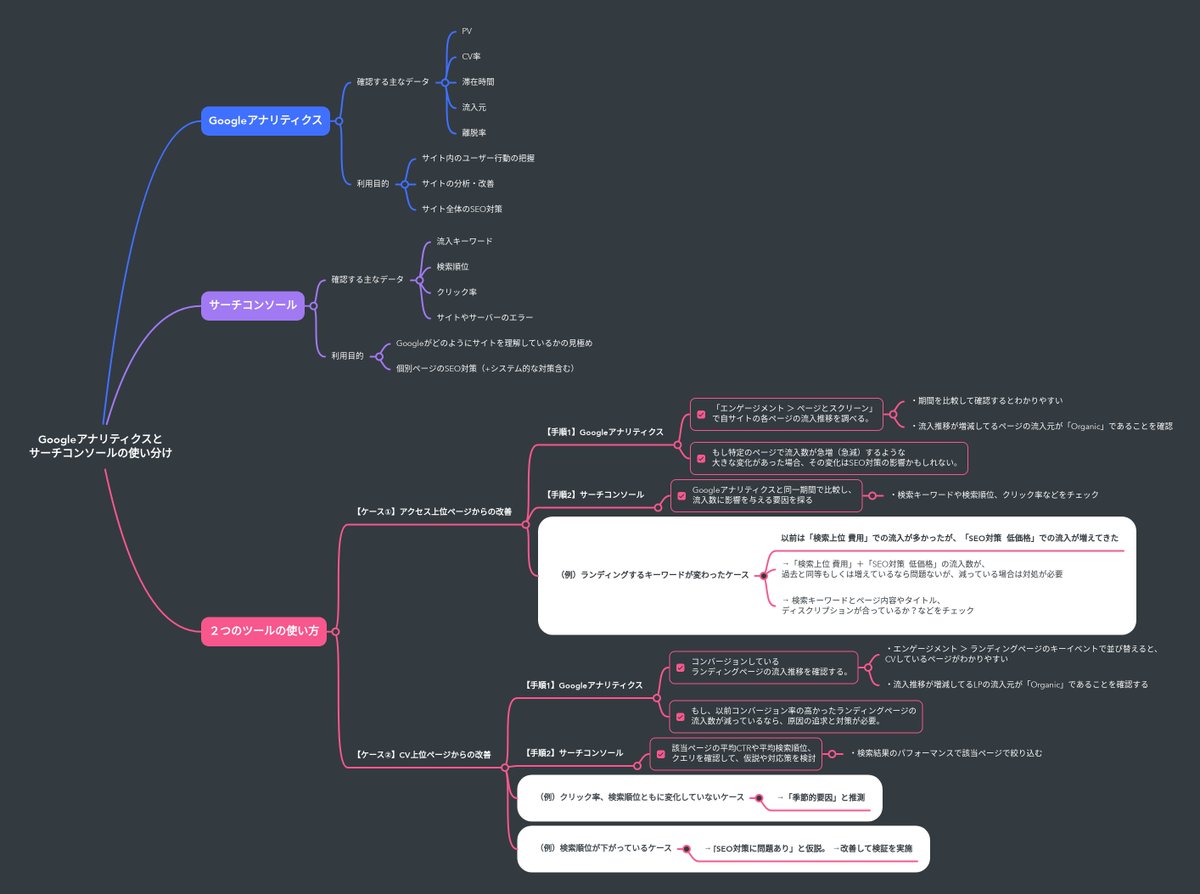Select the クリック率 node under サーチコンソール
The image size is (1200, 894).
click(x=456, y=292)
